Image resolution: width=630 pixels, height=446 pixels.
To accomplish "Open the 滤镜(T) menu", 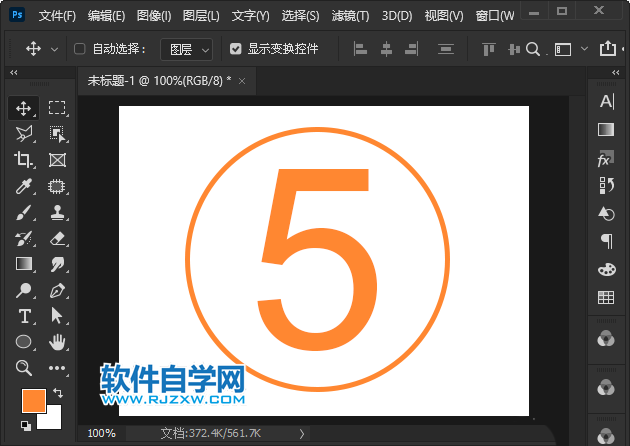I will pos(350,16).
